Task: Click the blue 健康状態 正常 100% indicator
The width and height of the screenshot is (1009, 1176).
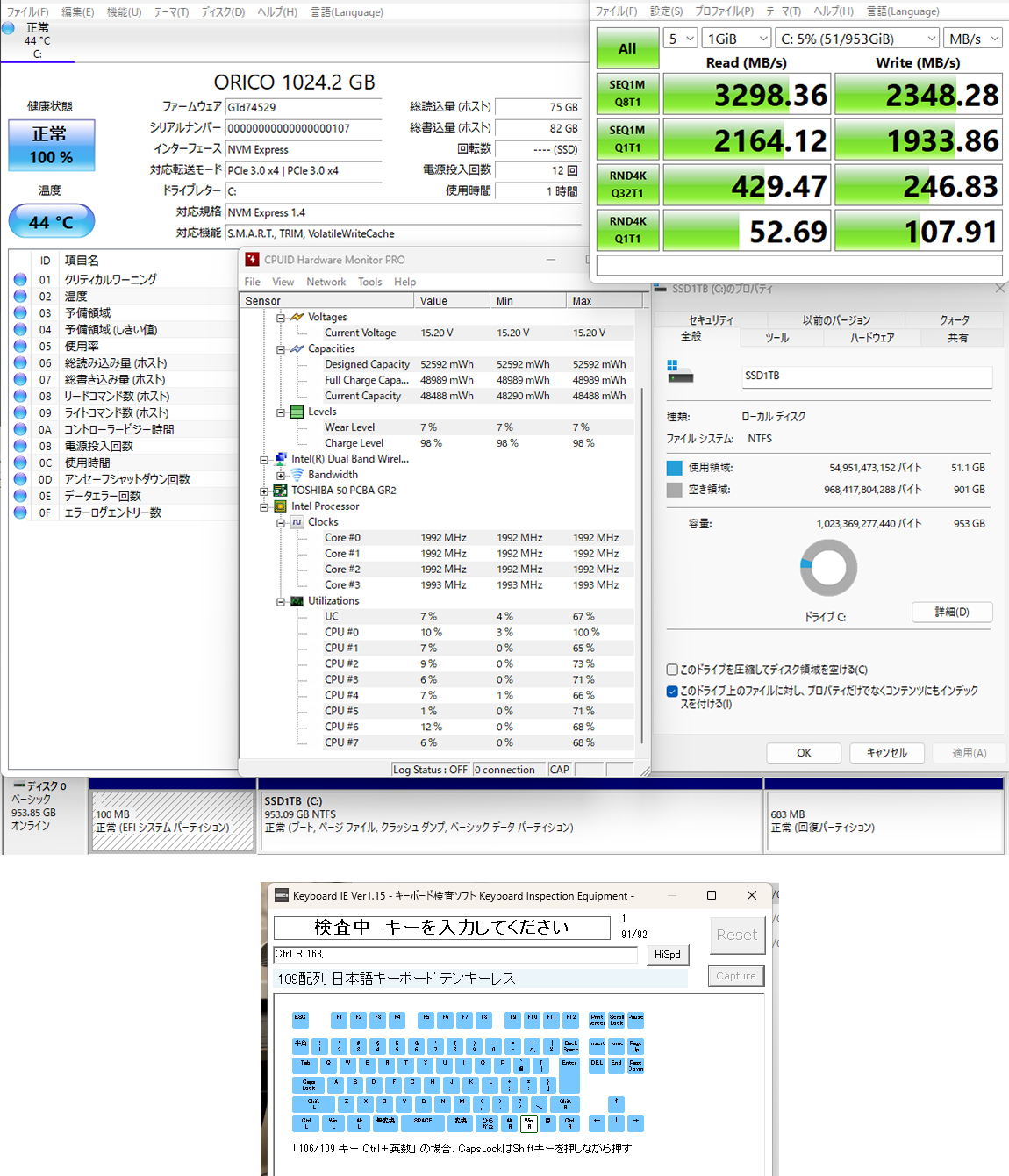Action: pos(51,145)
